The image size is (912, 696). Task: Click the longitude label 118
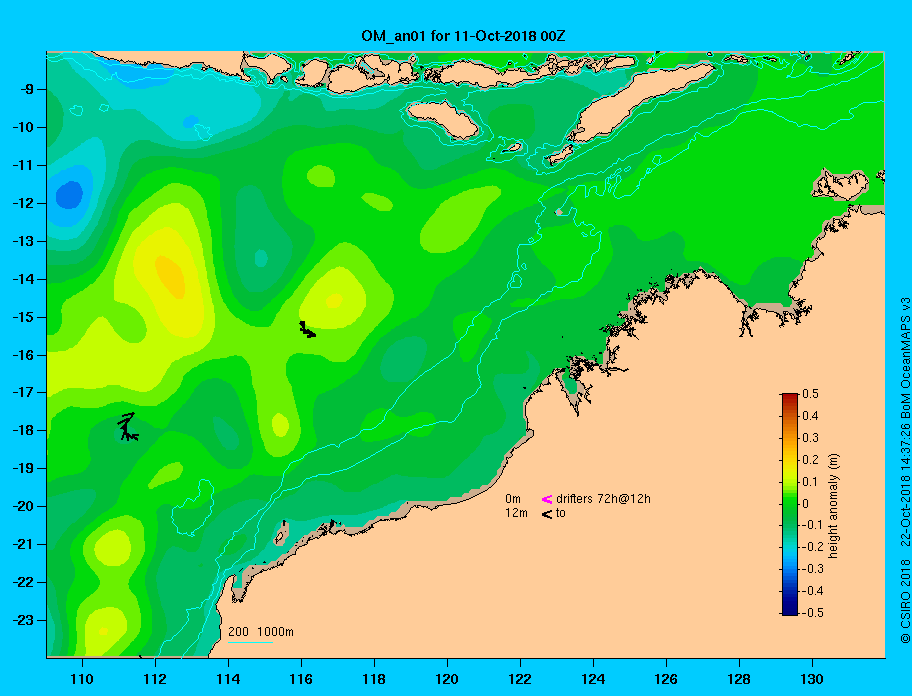tap(374, 679)
